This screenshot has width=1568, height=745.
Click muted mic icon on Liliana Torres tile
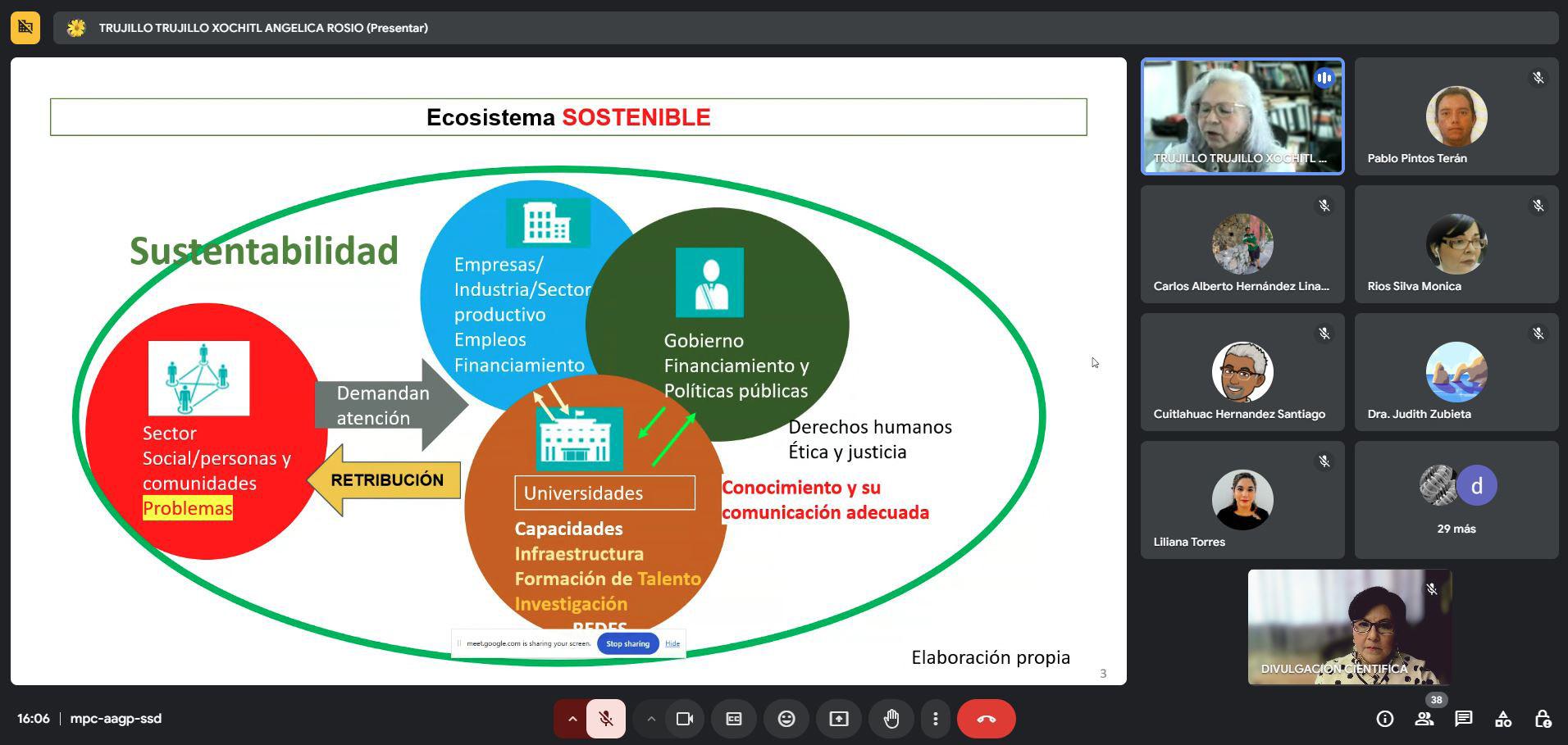1324,461
